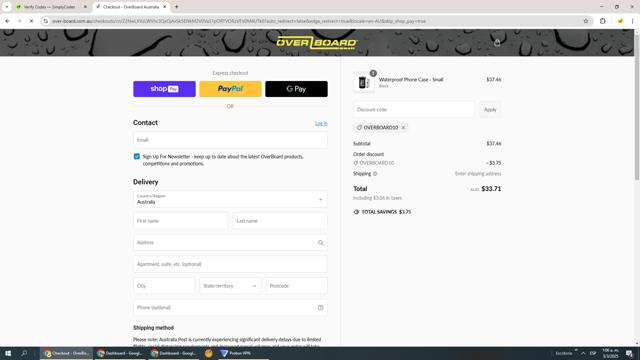The height and width of the screenshot is (360, 640).
Task: Go forward in the browser
Action: (19, 21)
